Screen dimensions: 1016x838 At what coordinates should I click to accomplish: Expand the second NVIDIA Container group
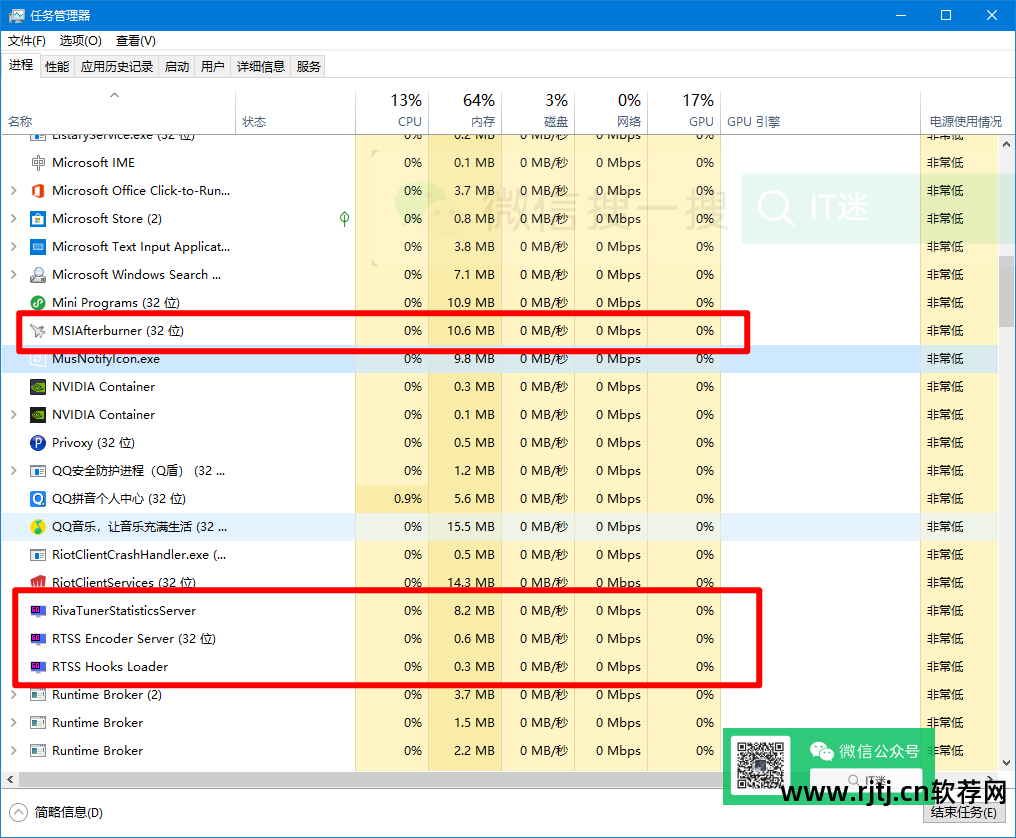tap(14, 415)
